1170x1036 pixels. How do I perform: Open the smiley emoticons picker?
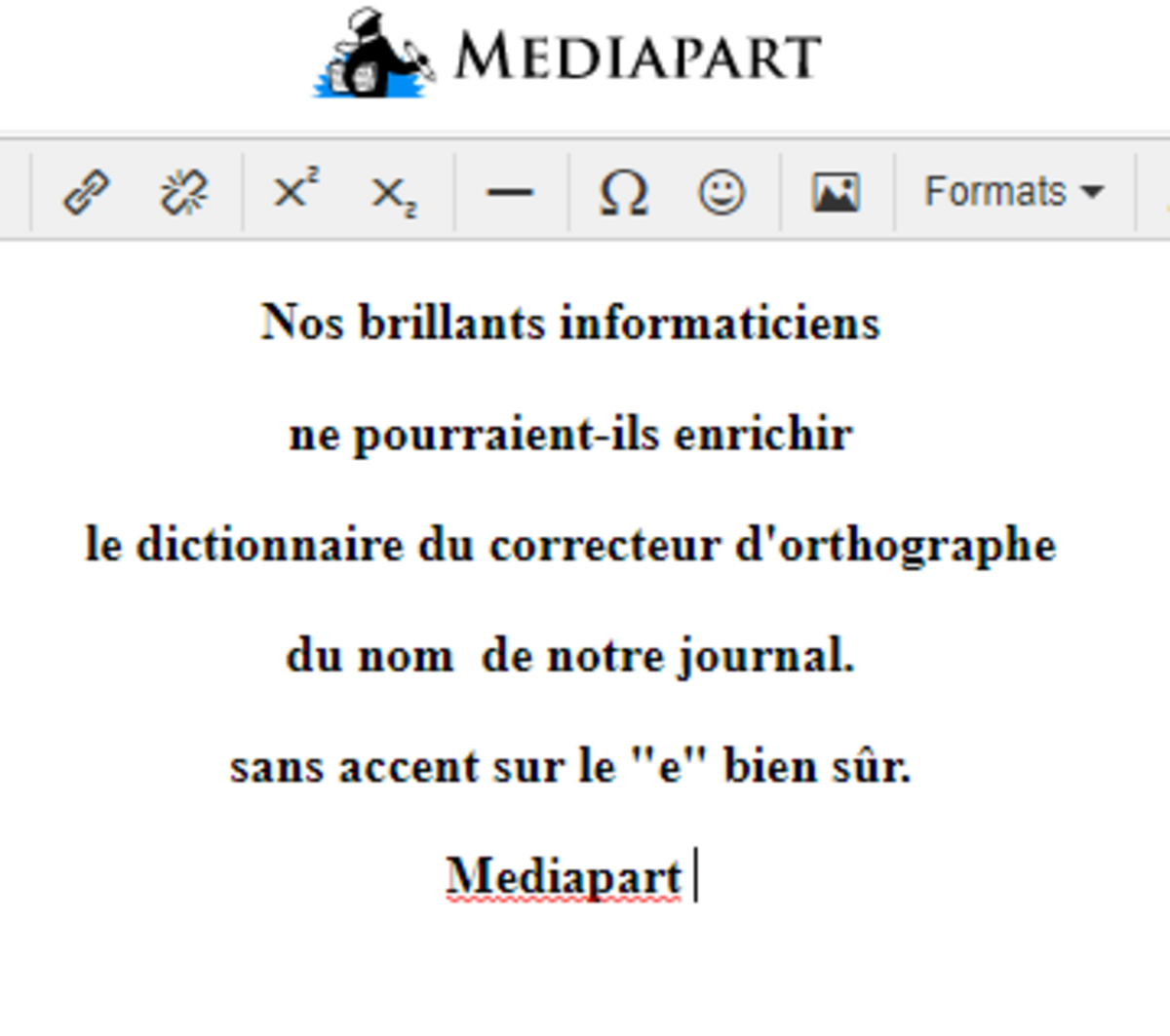(x=721, y=192)
